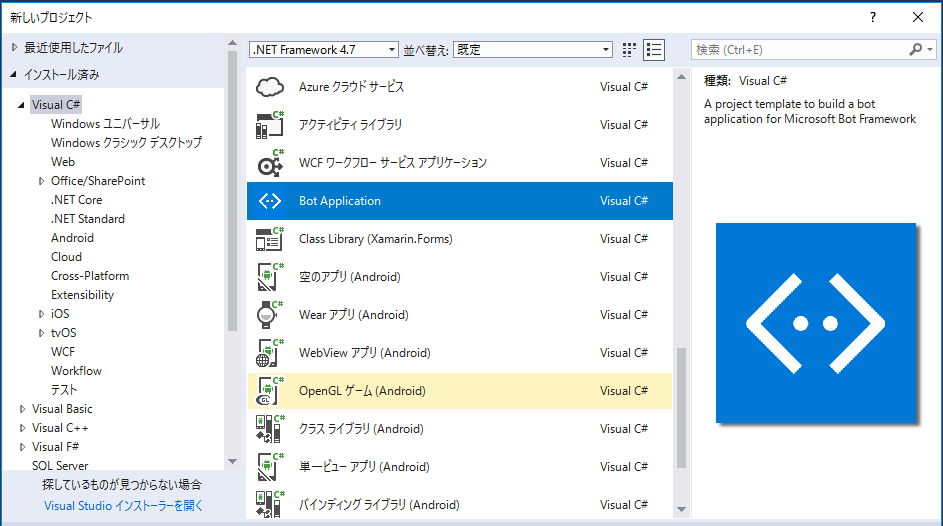Select the Web category

point(63,162)
